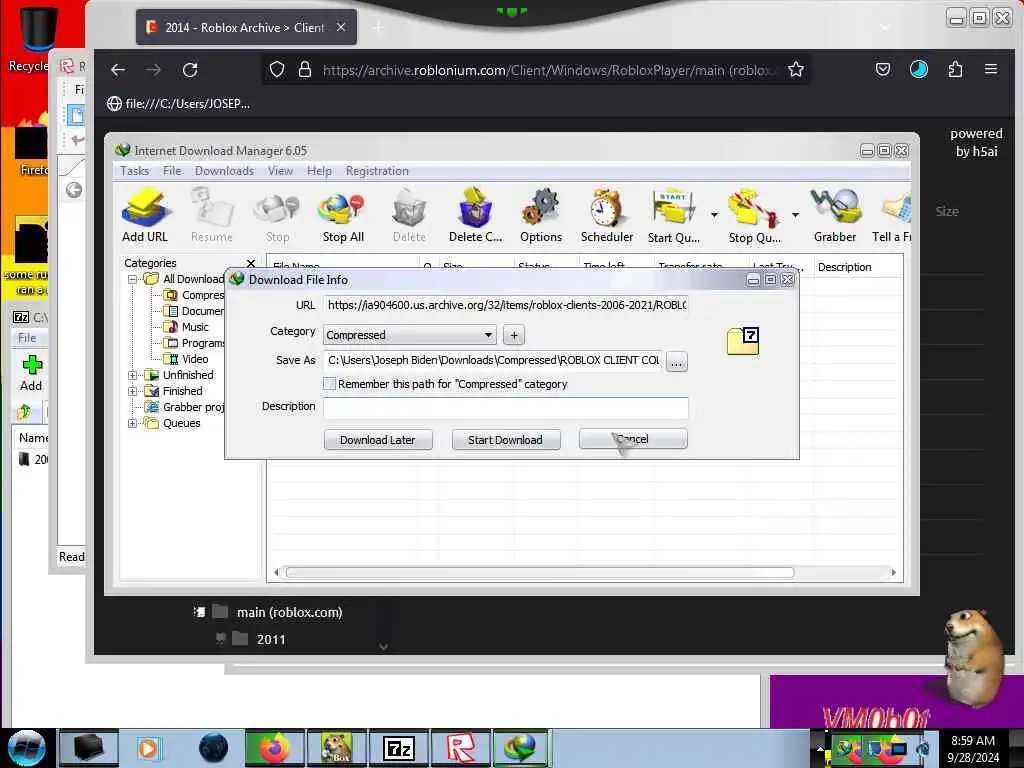Select the Video category
The height and width of the screenshot is (768, 1024).
(195, 359)
